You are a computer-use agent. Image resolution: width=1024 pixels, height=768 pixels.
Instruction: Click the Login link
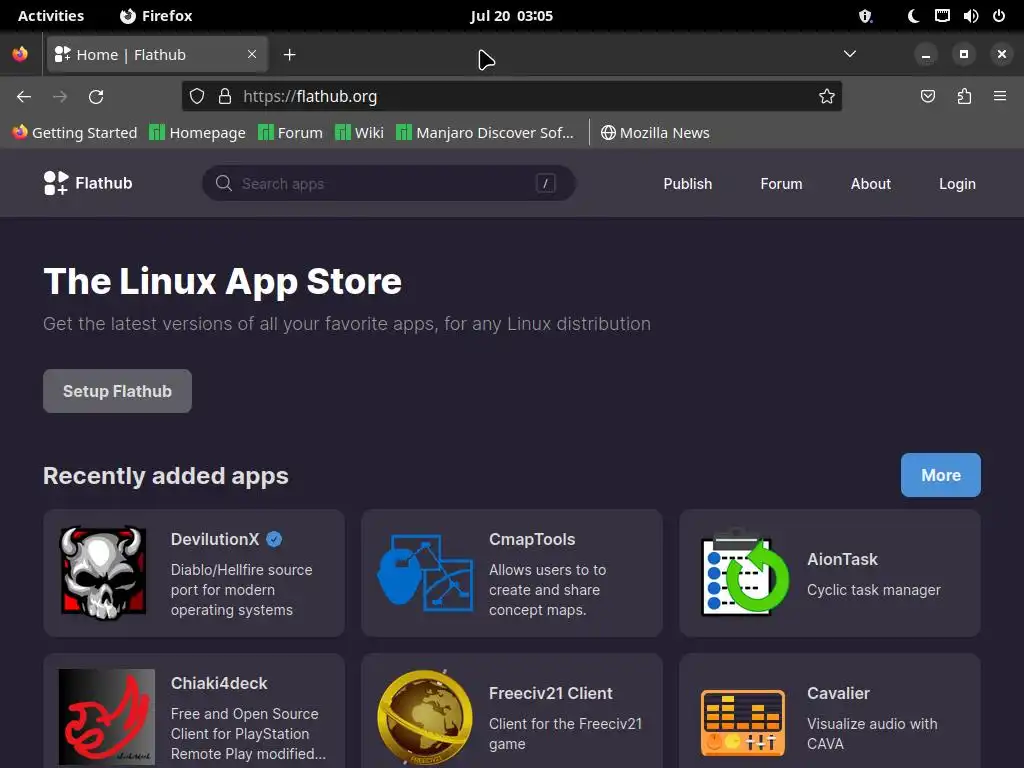coord(957,184)
